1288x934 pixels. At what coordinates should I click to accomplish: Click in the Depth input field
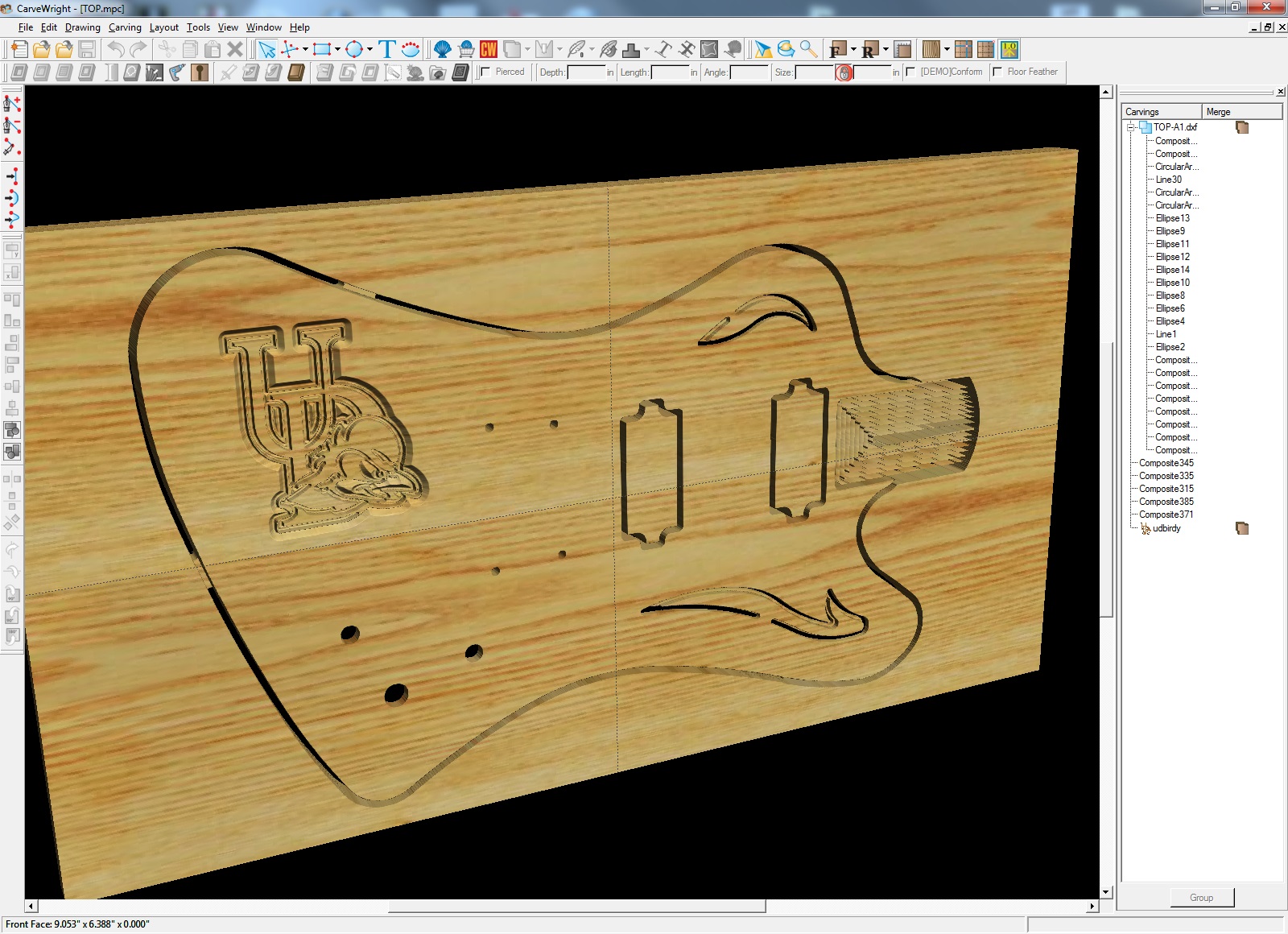tap(586, 72)
